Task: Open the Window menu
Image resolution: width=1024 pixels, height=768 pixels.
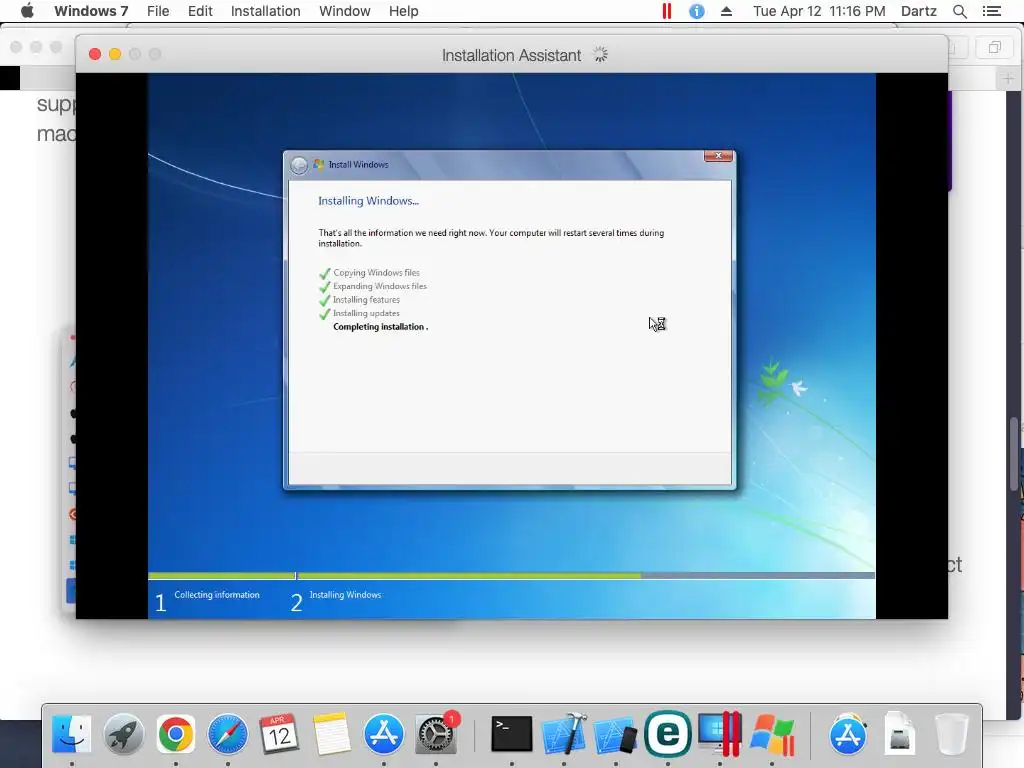Action: click(x=344, y=11)
